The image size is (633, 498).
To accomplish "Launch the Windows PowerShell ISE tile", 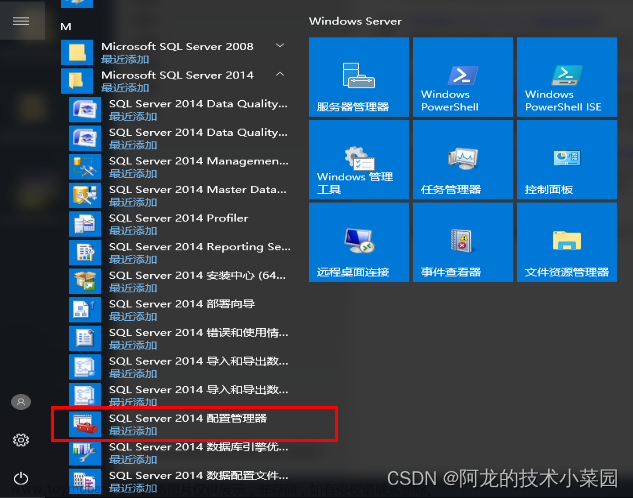I will point(567,77).
